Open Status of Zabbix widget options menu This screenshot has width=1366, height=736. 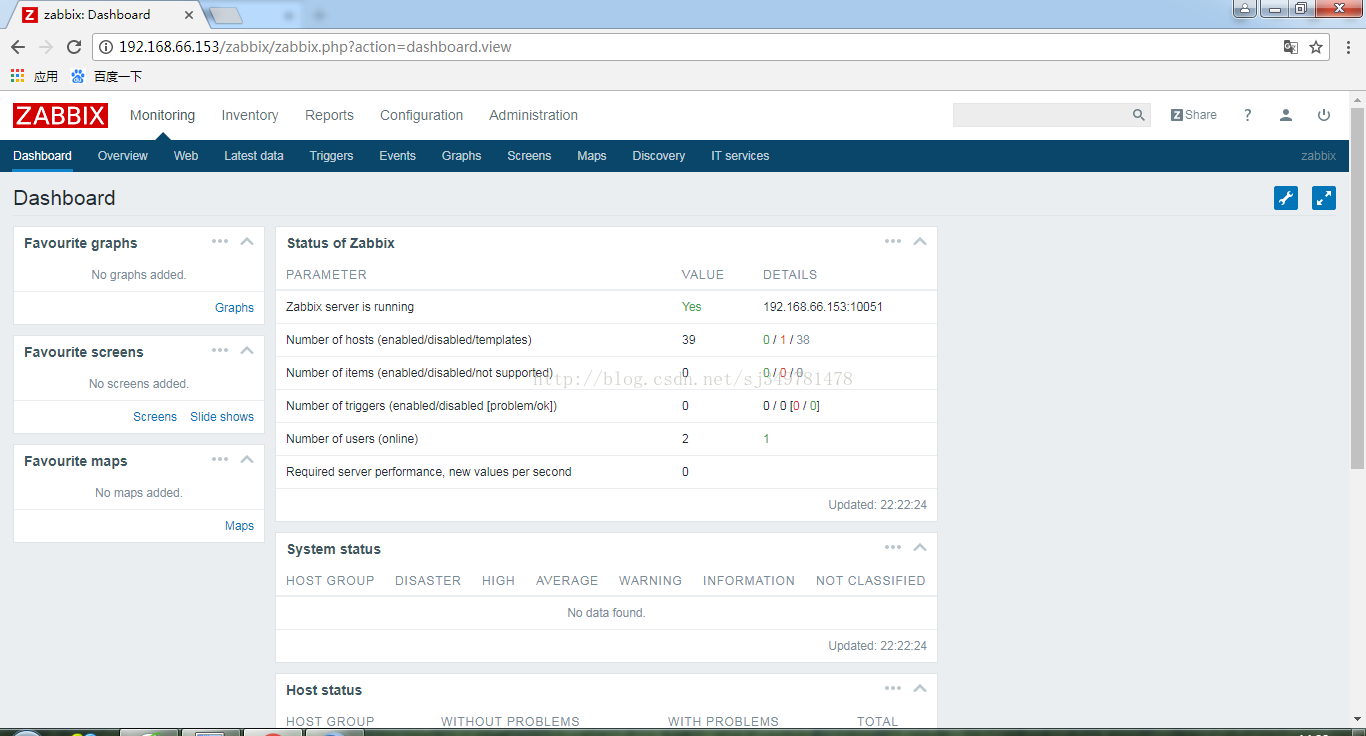(893, 241)
